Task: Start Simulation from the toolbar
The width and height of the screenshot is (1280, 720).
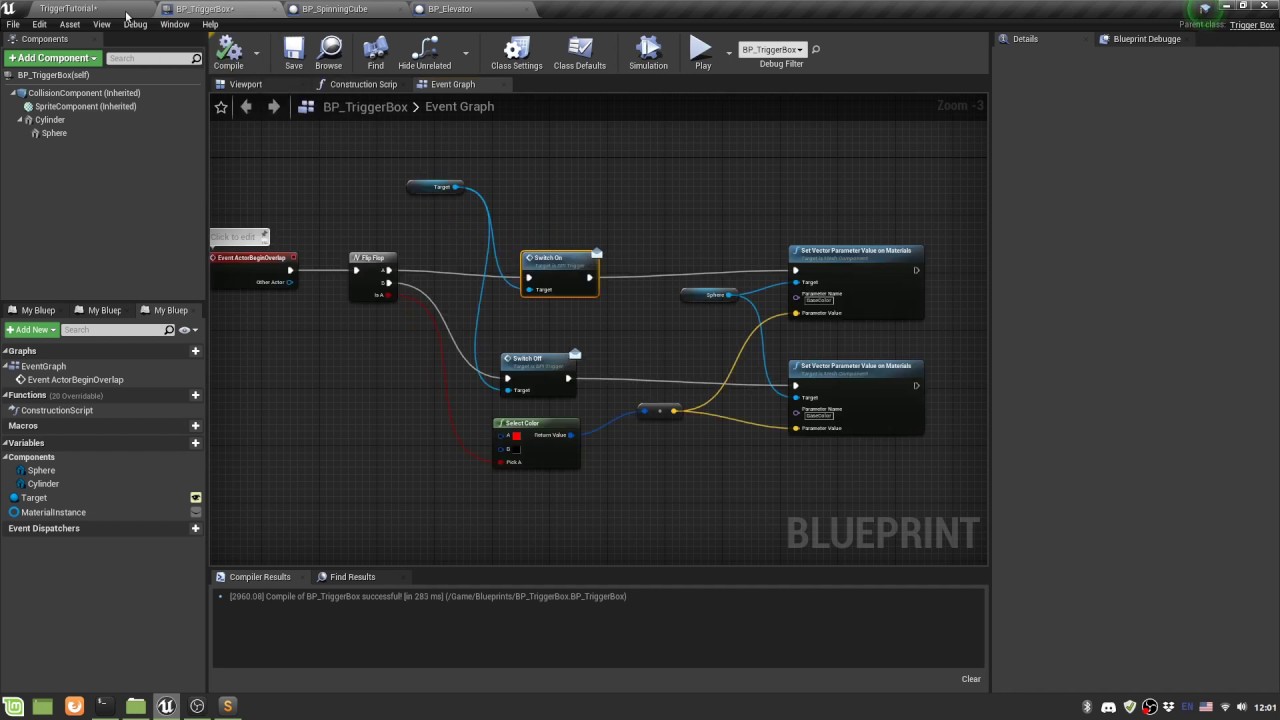Action: [x=648, y=50]
